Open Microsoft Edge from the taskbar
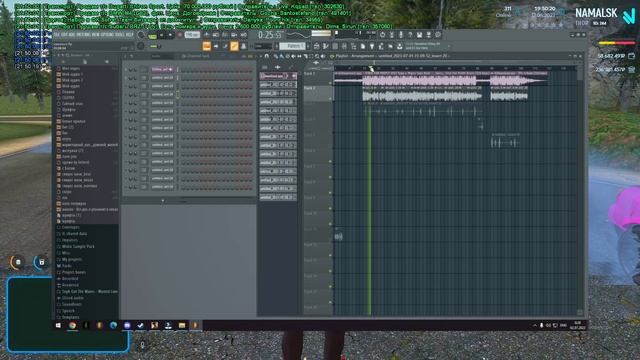 (113, 325)
